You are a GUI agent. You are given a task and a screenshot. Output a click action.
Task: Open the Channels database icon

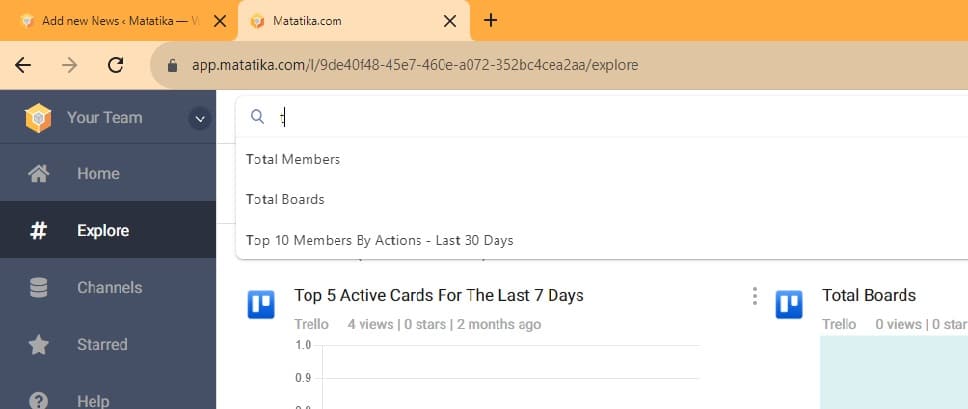(38, 287)
